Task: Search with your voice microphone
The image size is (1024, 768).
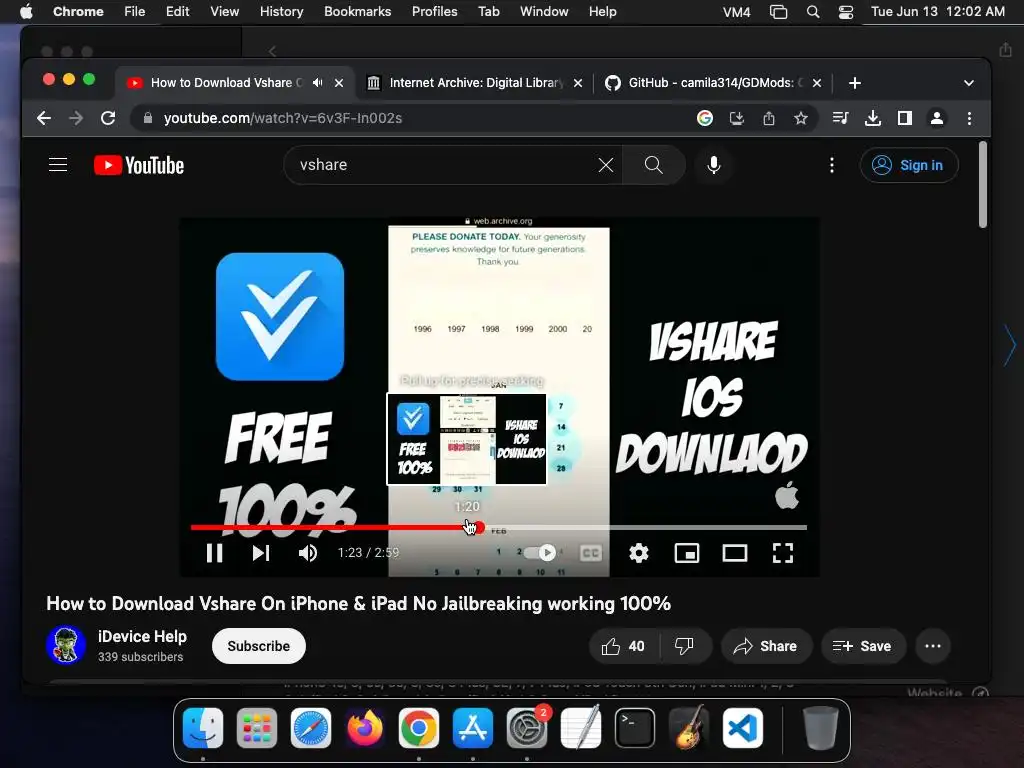Action: click(714, 165)
